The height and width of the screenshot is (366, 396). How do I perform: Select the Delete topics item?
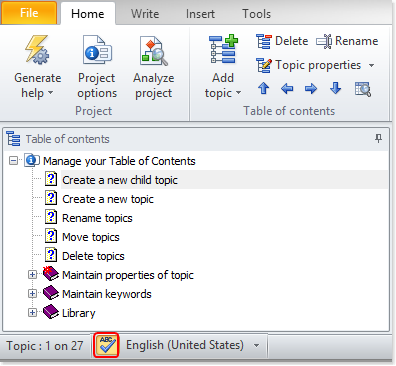(93, 256)
